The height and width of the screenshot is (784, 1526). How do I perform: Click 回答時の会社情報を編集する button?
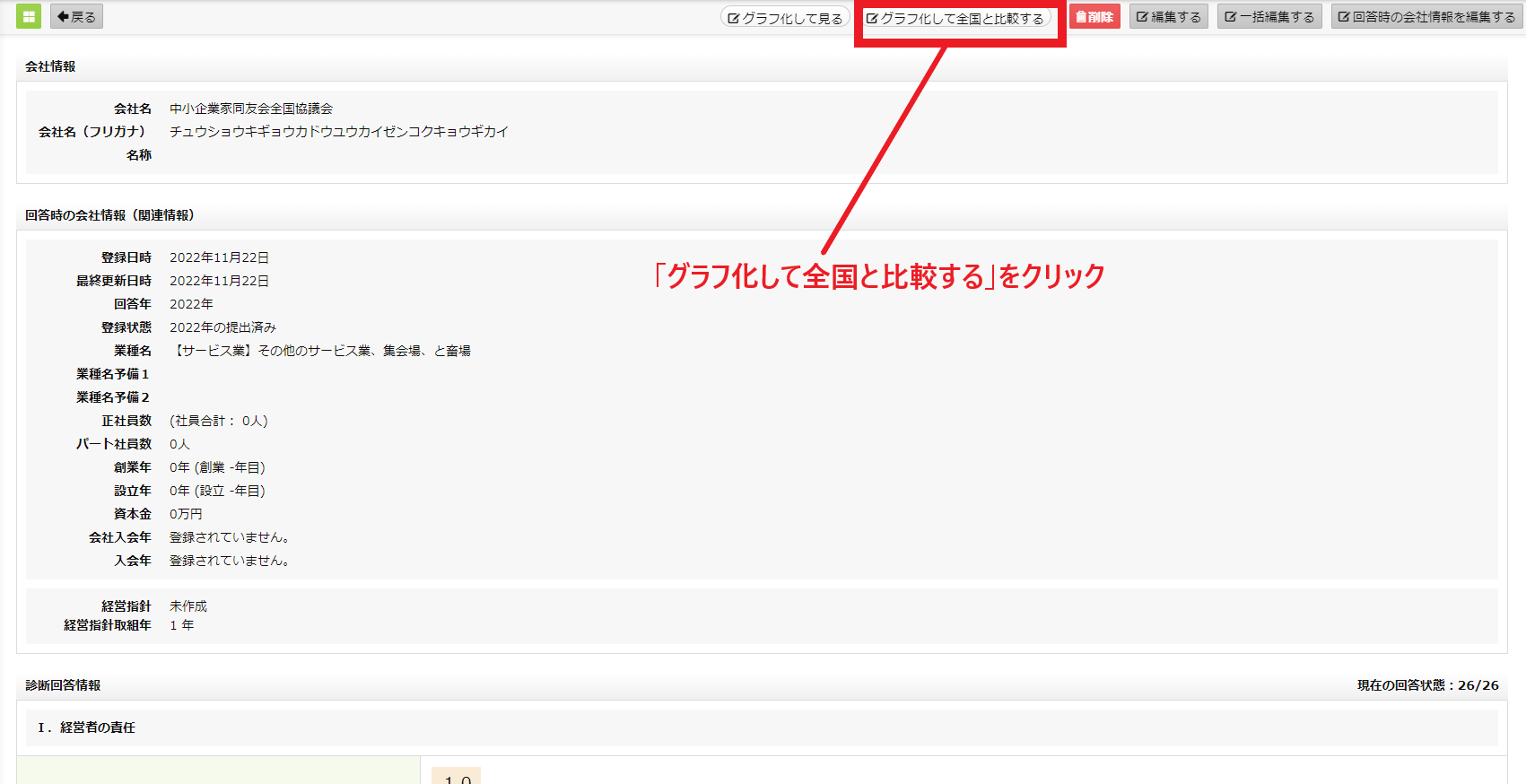click(x=1426, y=17)
